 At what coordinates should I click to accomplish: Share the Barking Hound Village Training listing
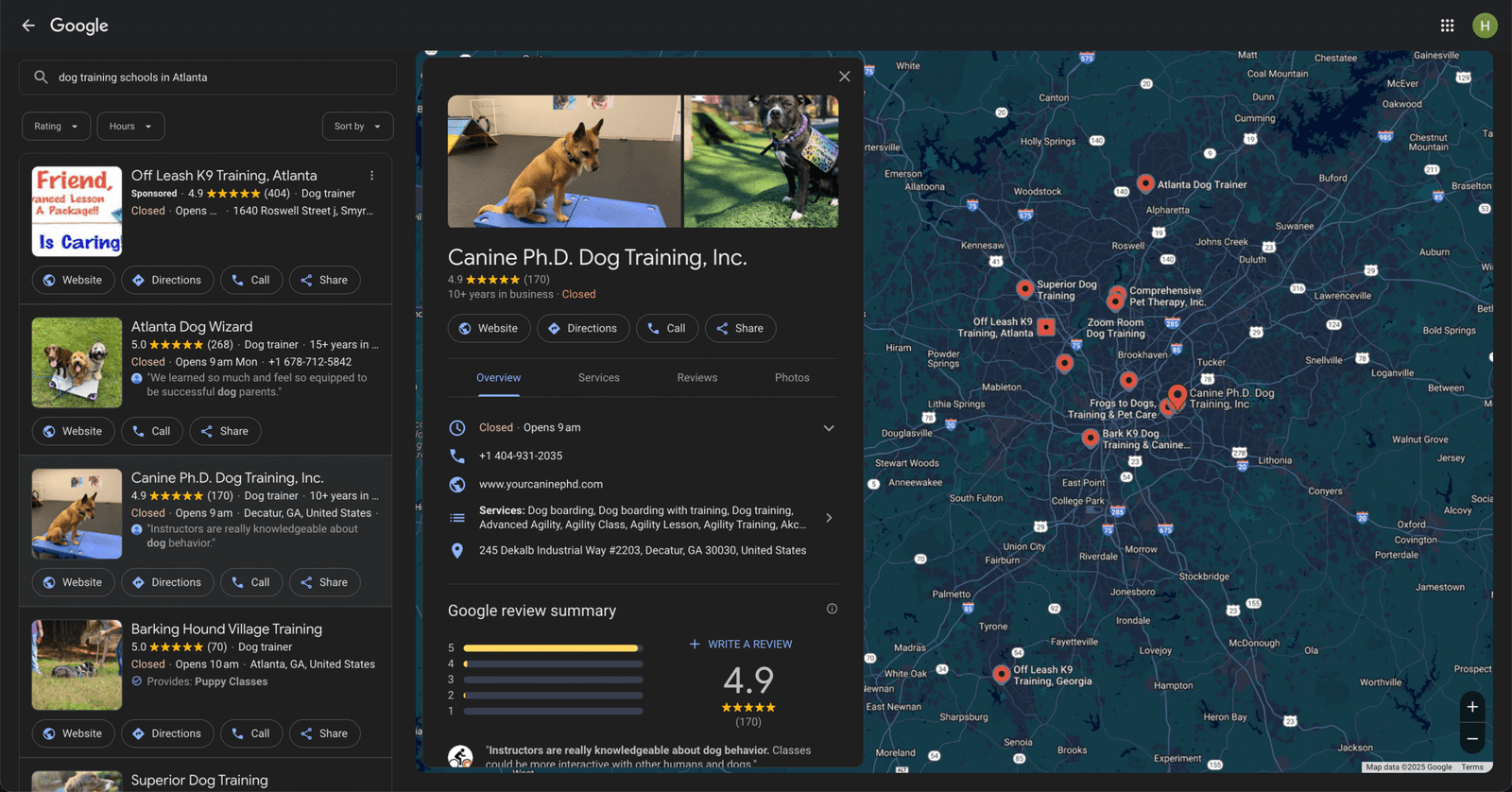pyautogui.click(x=324, y=733)
